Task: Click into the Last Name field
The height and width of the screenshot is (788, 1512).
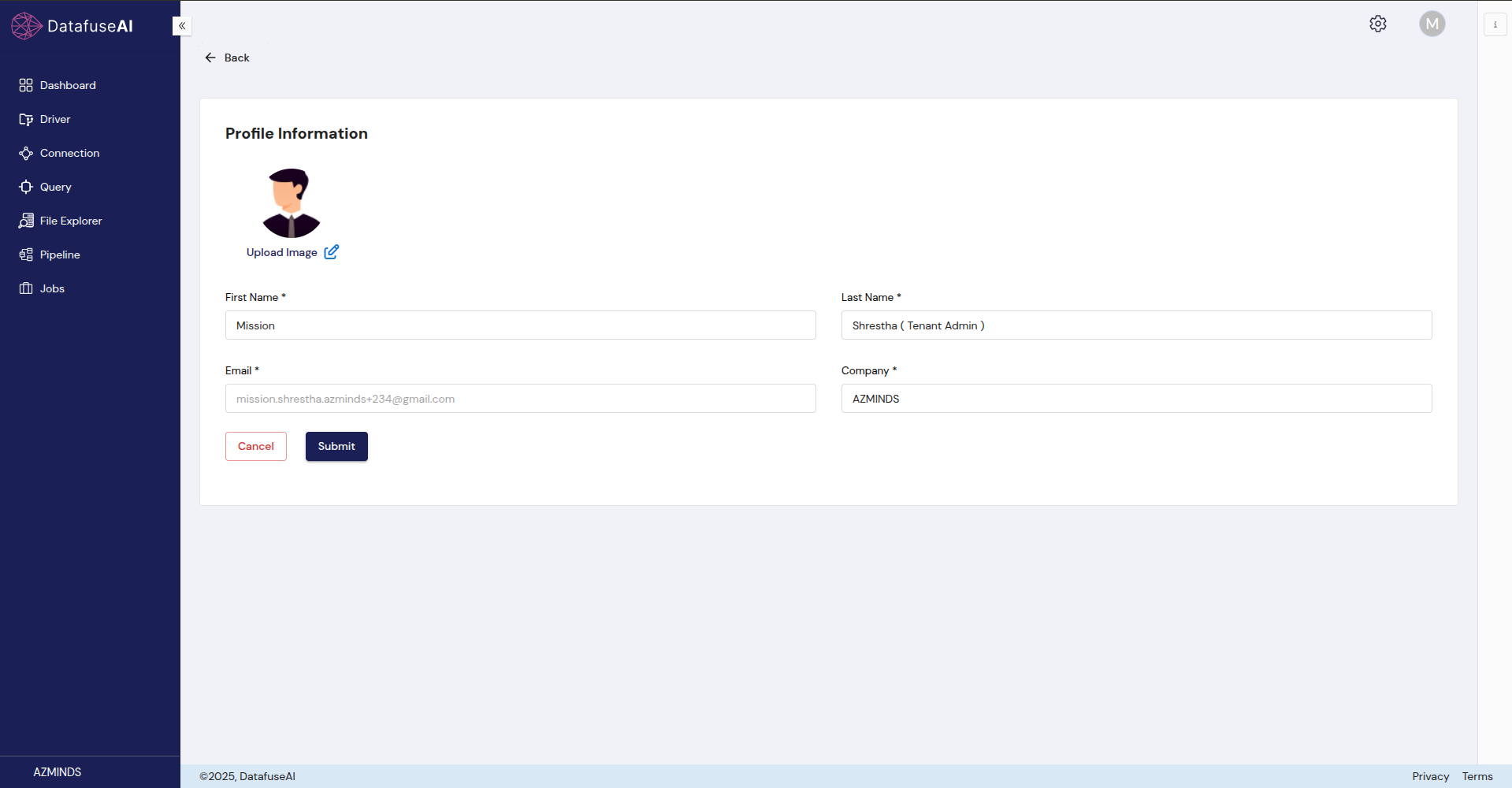Action: (1136, 325)
